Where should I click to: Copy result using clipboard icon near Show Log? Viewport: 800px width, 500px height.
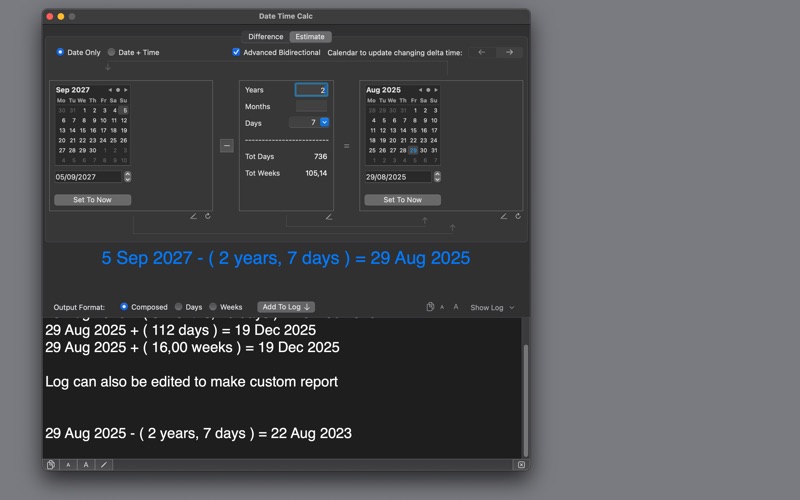[430, 307]
